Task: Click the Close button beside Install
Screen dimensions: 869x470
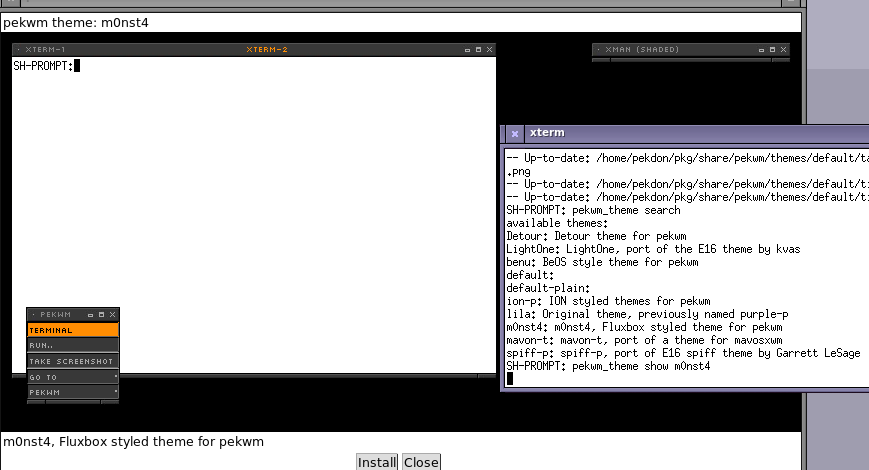Action: point(421,462)
